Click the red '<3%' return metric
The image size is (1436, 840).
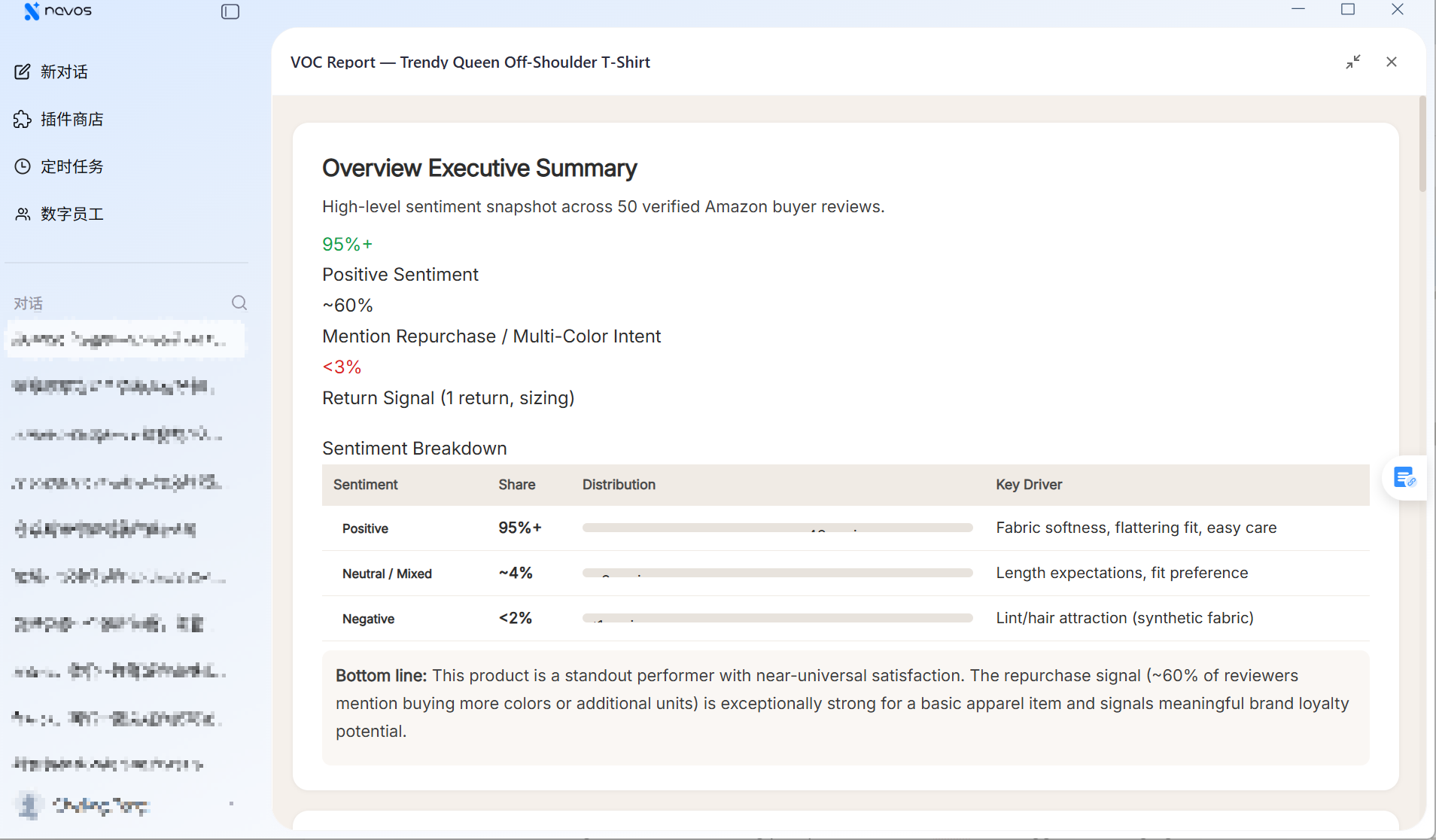[x=342, y=367]
